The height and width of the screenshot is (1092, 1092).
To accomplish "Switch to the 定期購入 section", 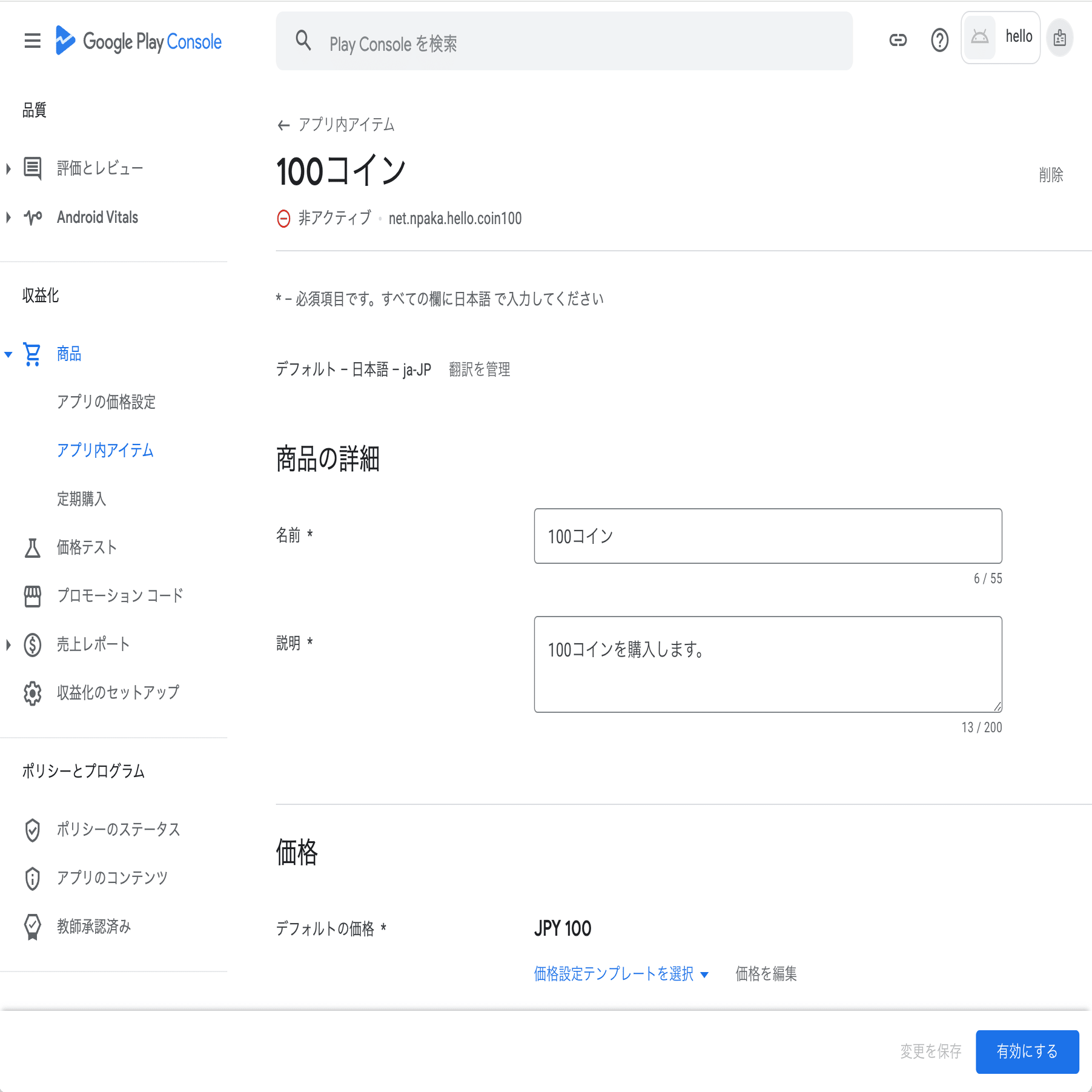I will coord(82,499).
